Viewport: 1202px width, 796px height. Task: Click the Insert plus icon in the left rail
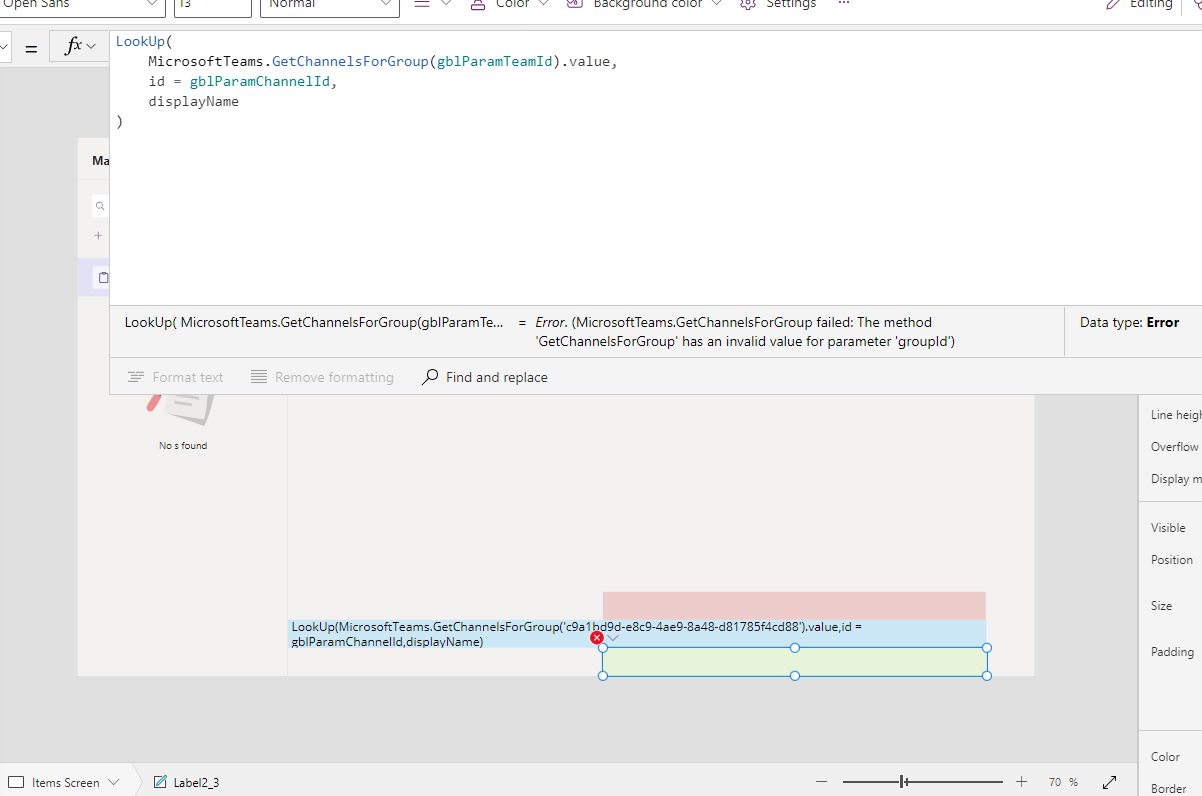[x=98, y=236]
